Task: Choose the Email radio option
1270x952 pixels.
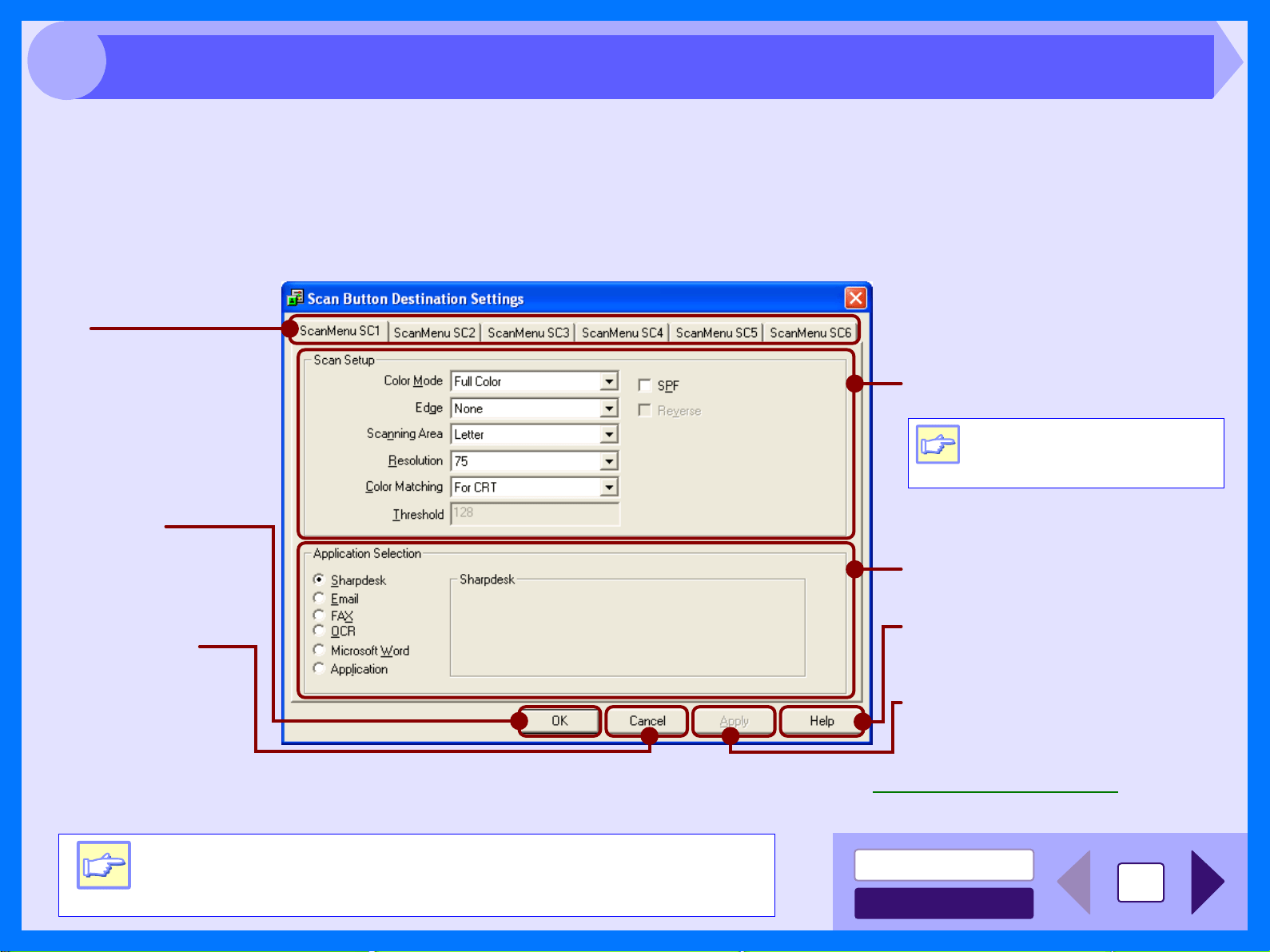Action: pos(319,598)
